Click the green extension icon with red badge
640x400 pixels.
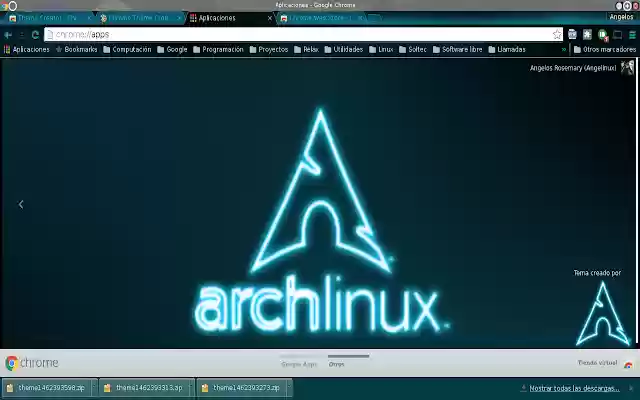coord(603,35)
